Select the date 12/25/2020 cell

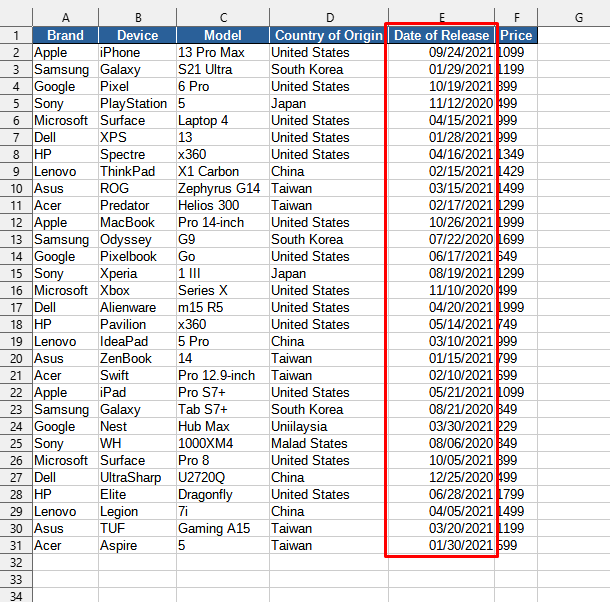click(442, 477)
